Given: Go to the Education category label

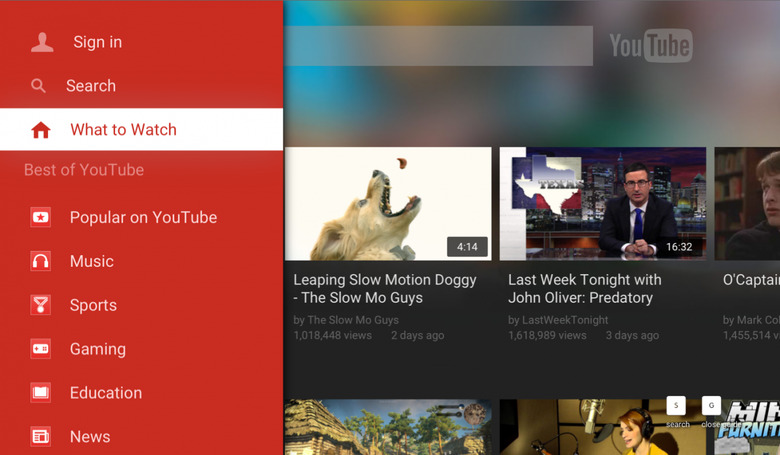Looking at the screenshot, I should [x=106, y=393].
